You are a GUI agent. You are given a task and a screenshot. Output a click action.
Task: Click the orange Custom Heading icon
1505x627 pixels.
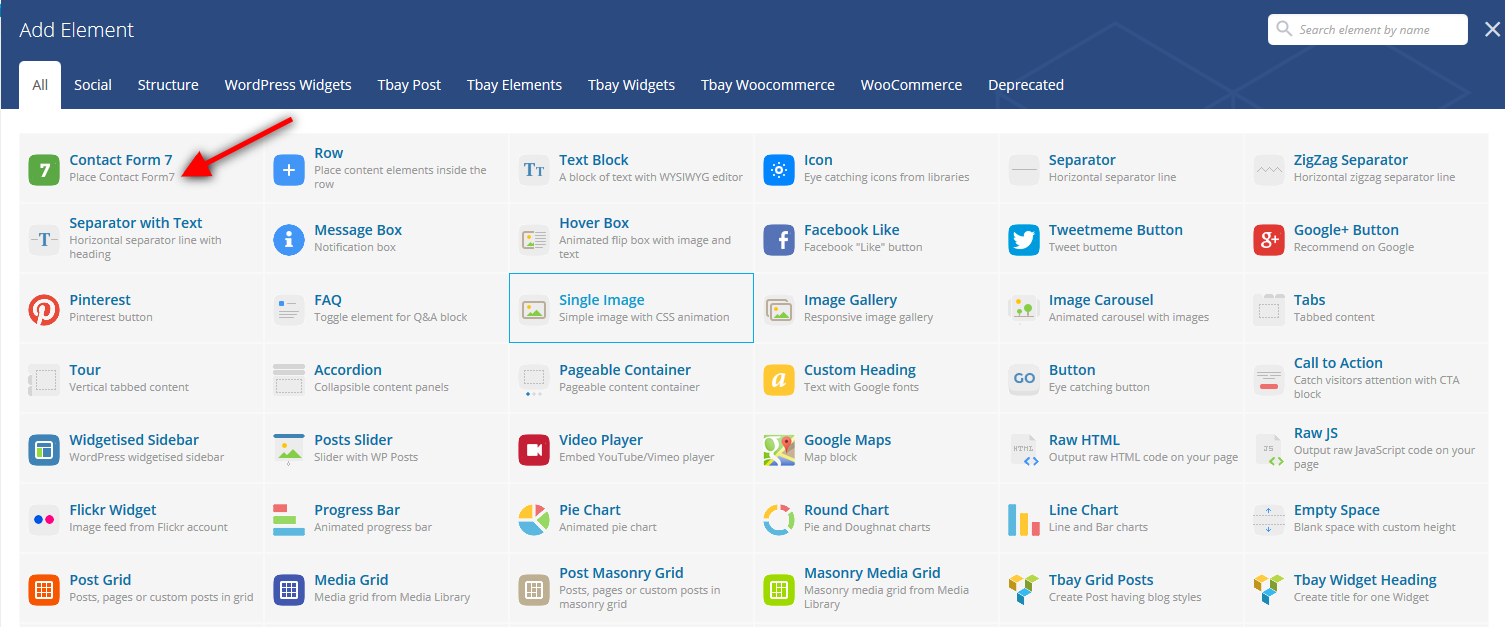779,380
